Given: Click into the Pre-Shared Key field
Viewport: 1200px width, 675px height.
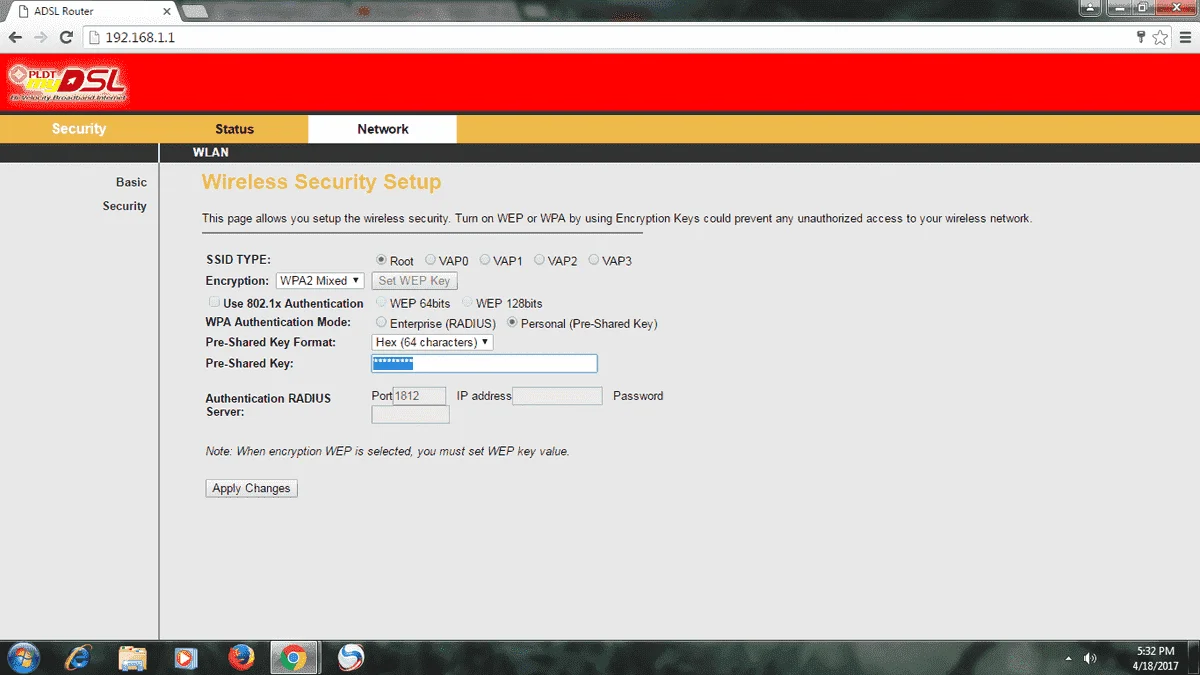Looking at the screenshot, I should tap(484, 363).
